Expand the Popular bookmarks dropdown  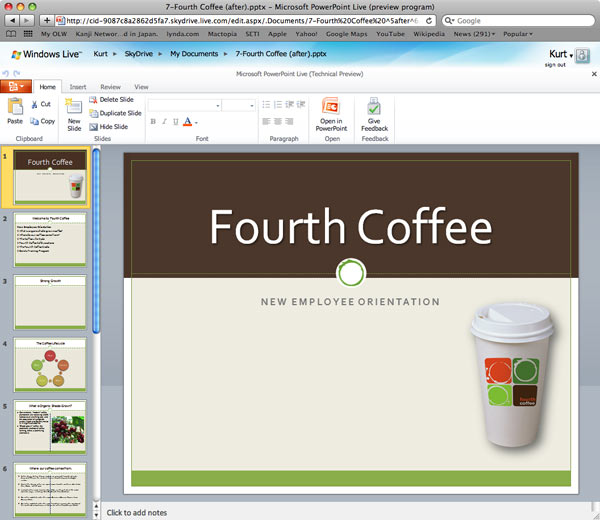[x=517, y=34]
